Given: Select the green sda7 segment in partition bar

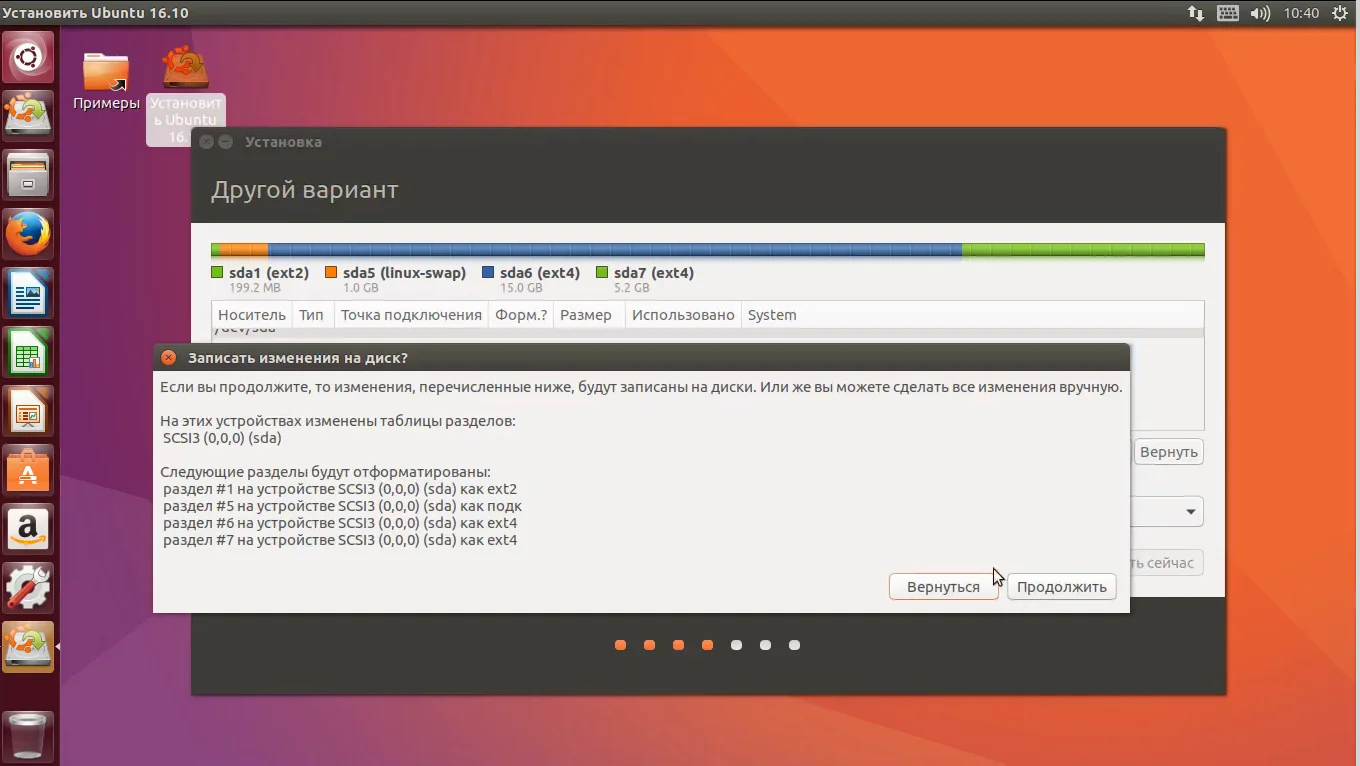Looking at the screenshot, I should pos(1083,250).
